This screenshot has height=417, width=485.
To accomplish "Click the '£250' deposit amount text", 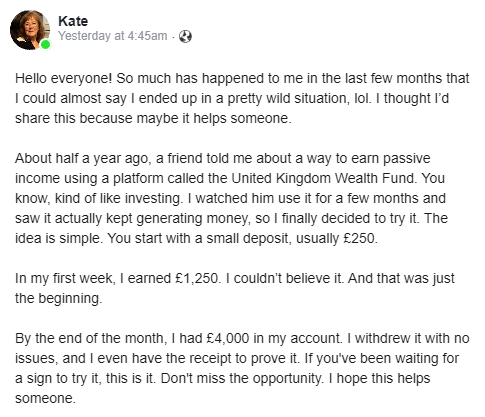I will 360,238.
